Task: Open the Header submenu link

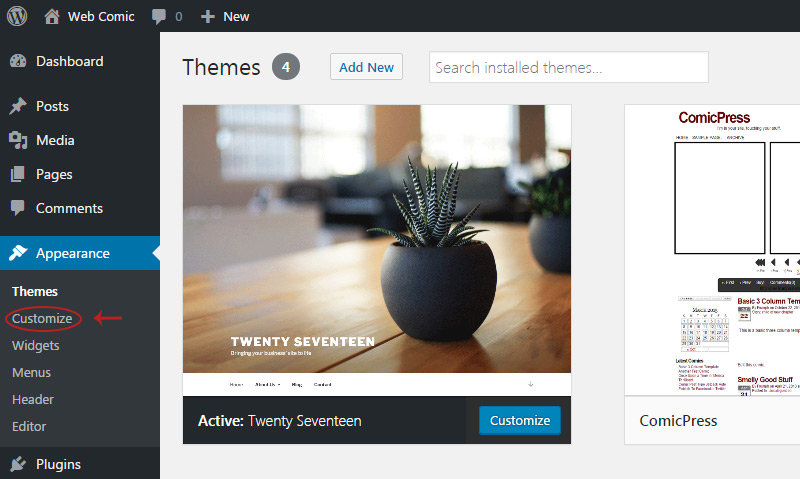Action: point(33,399)
